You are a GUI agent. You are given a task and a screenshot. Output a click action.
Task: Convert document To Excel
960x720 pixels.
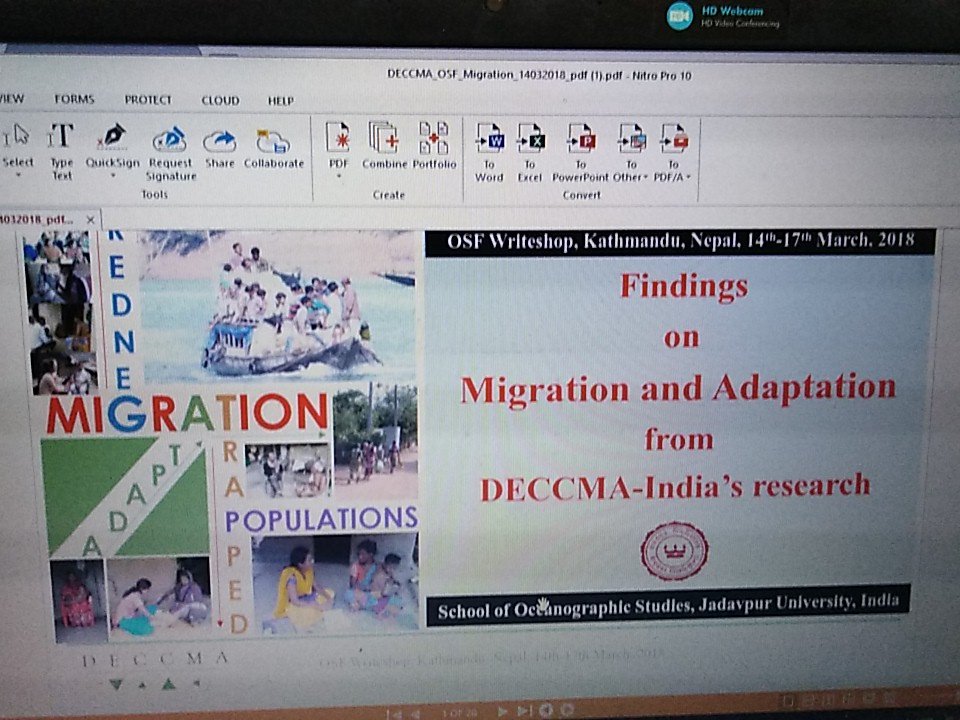530,152
